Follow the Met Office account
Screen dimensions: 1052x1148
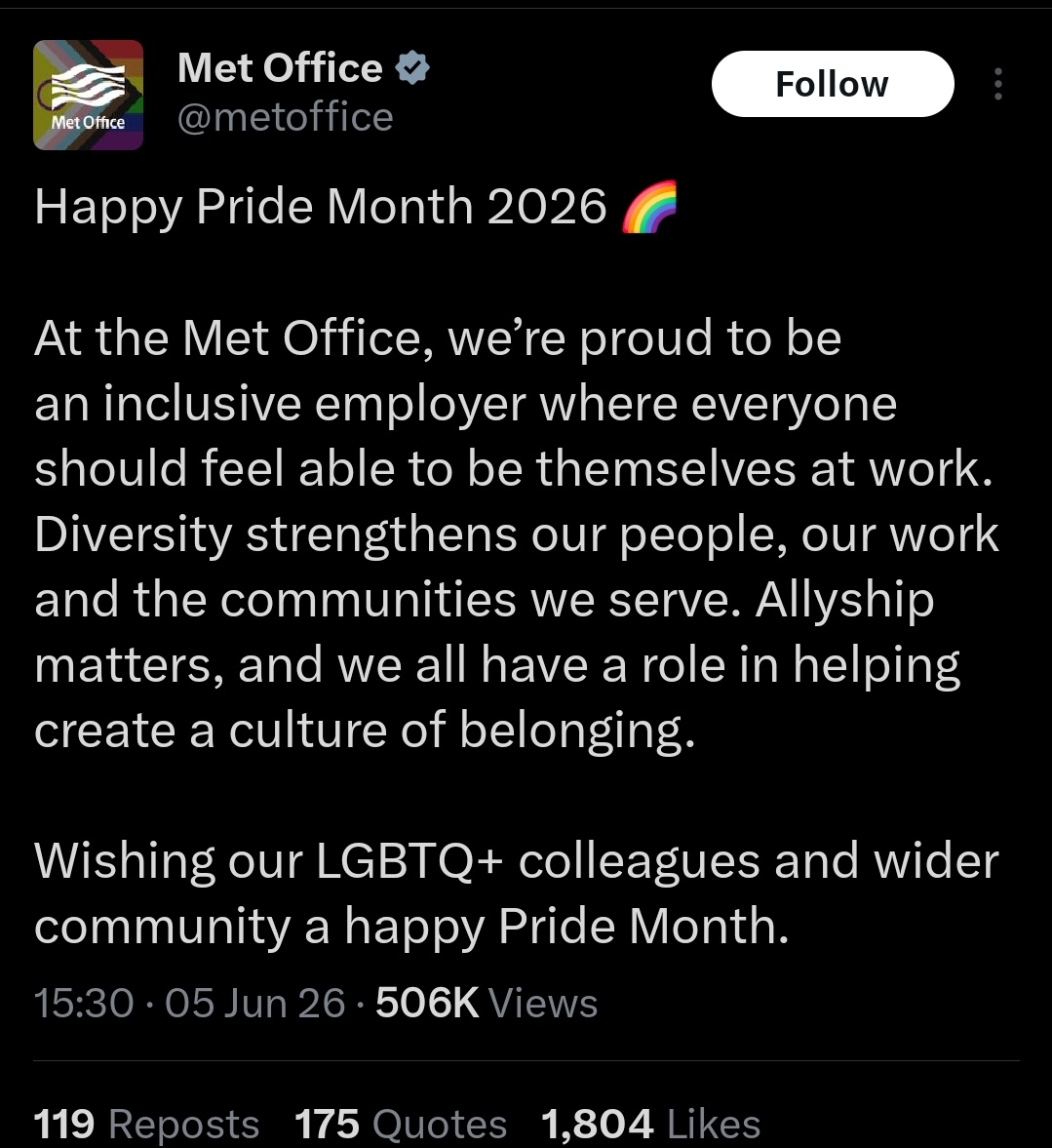click(x=833, y=84)
